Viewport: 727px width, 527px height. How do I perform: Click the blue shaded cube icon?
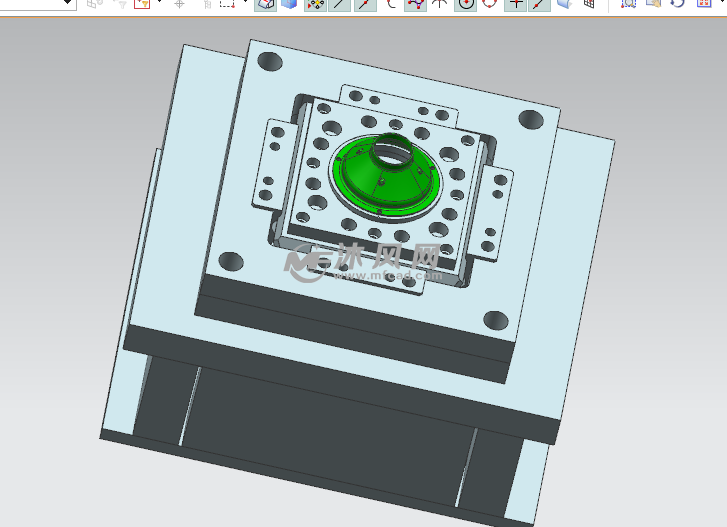290,4
